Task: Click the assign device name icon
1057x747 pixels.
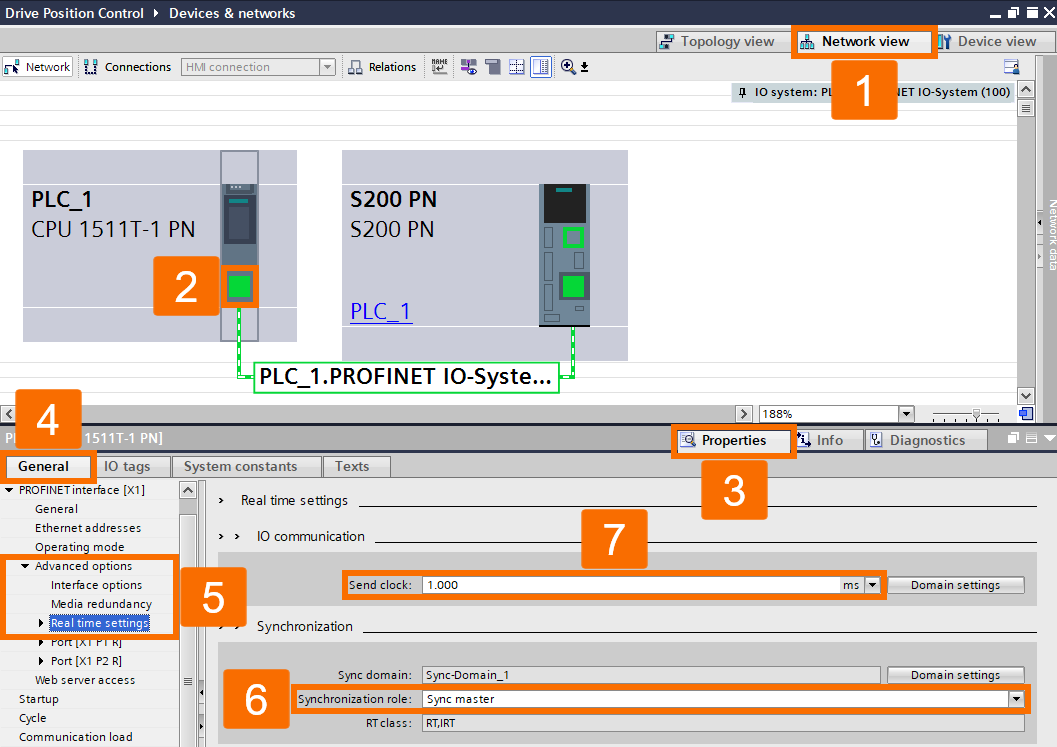Action: coord(439,66)
